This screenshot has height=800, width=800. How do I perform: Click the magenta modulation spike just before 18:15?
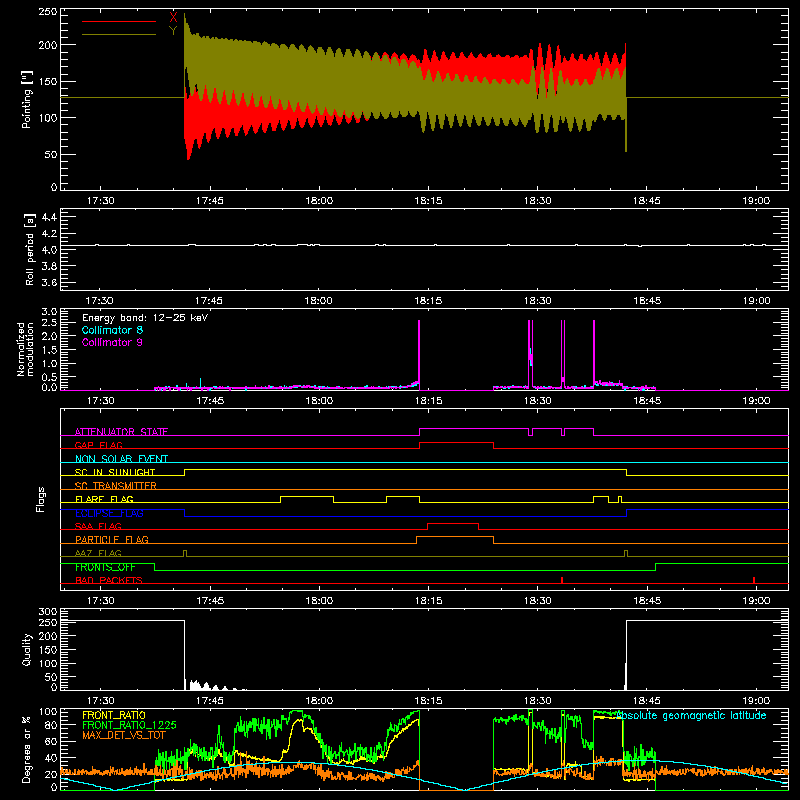419,355
